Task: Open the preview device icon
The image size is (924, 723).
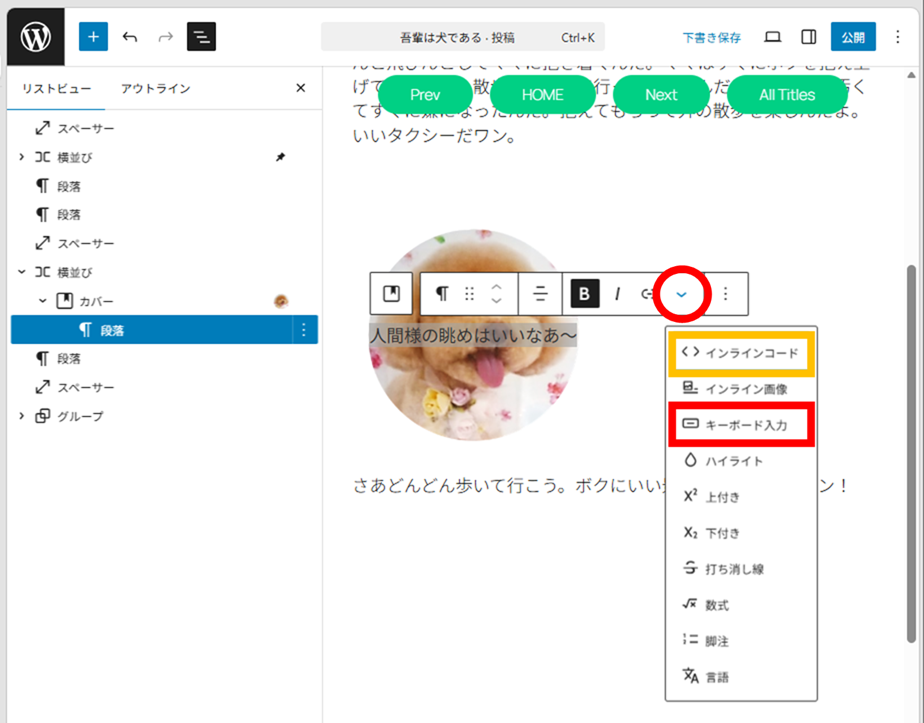Action: (772, 37)
